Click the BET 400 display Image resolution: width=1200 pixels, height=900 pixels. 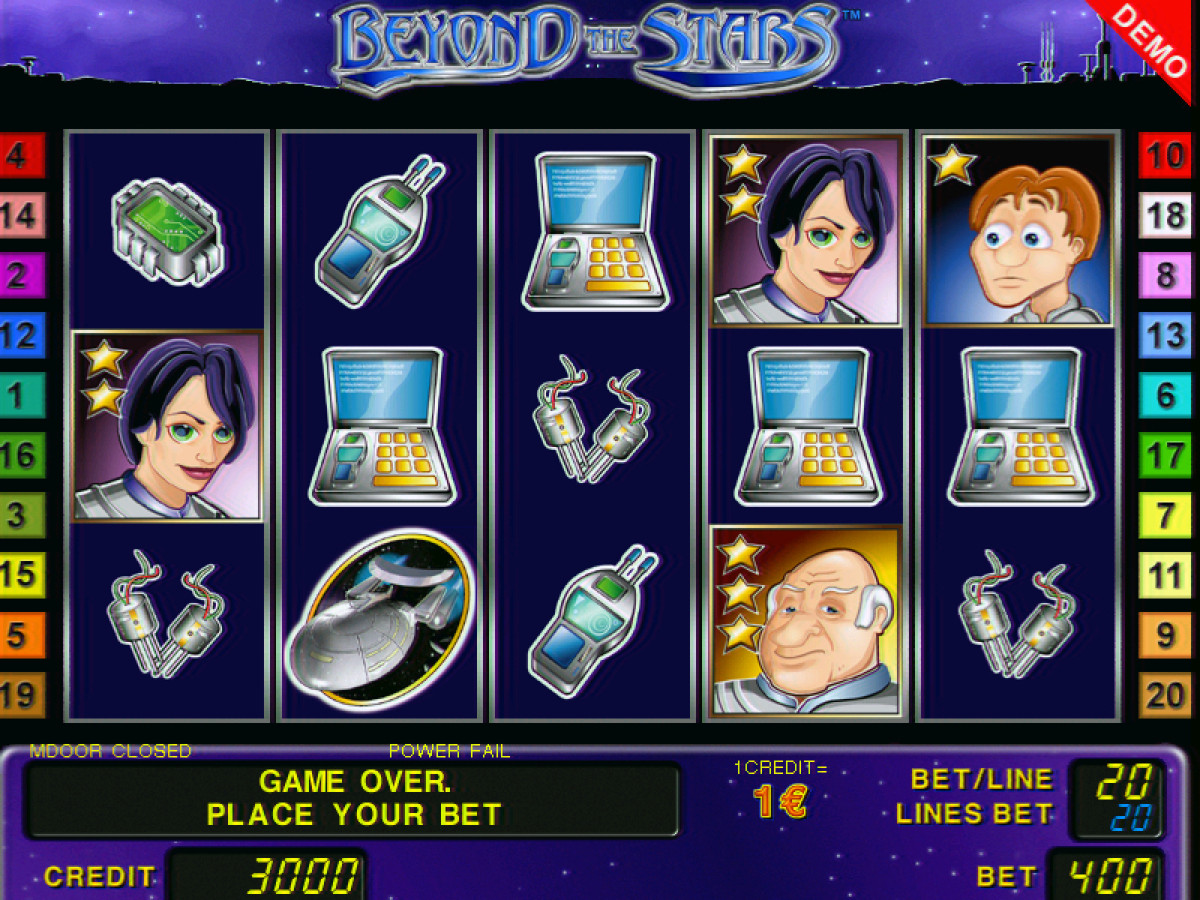1105,876
